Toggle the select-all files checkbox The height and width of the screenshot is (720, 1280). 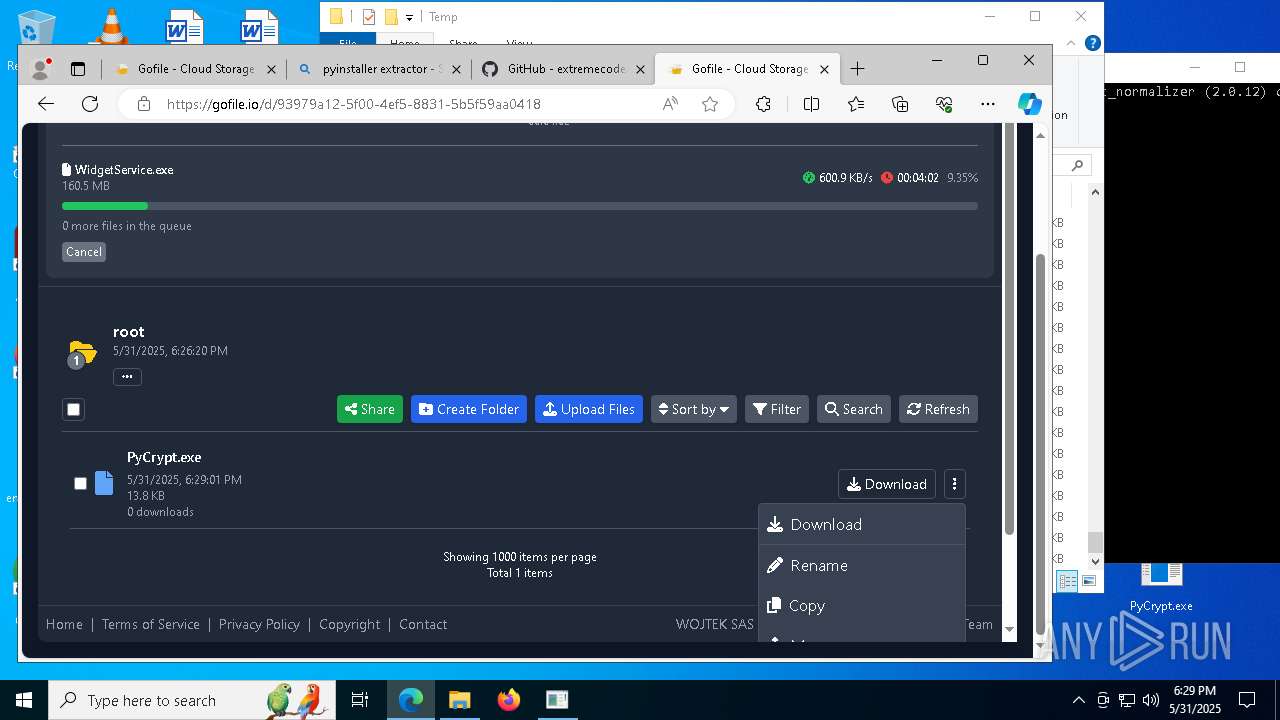tap(73, 409)
